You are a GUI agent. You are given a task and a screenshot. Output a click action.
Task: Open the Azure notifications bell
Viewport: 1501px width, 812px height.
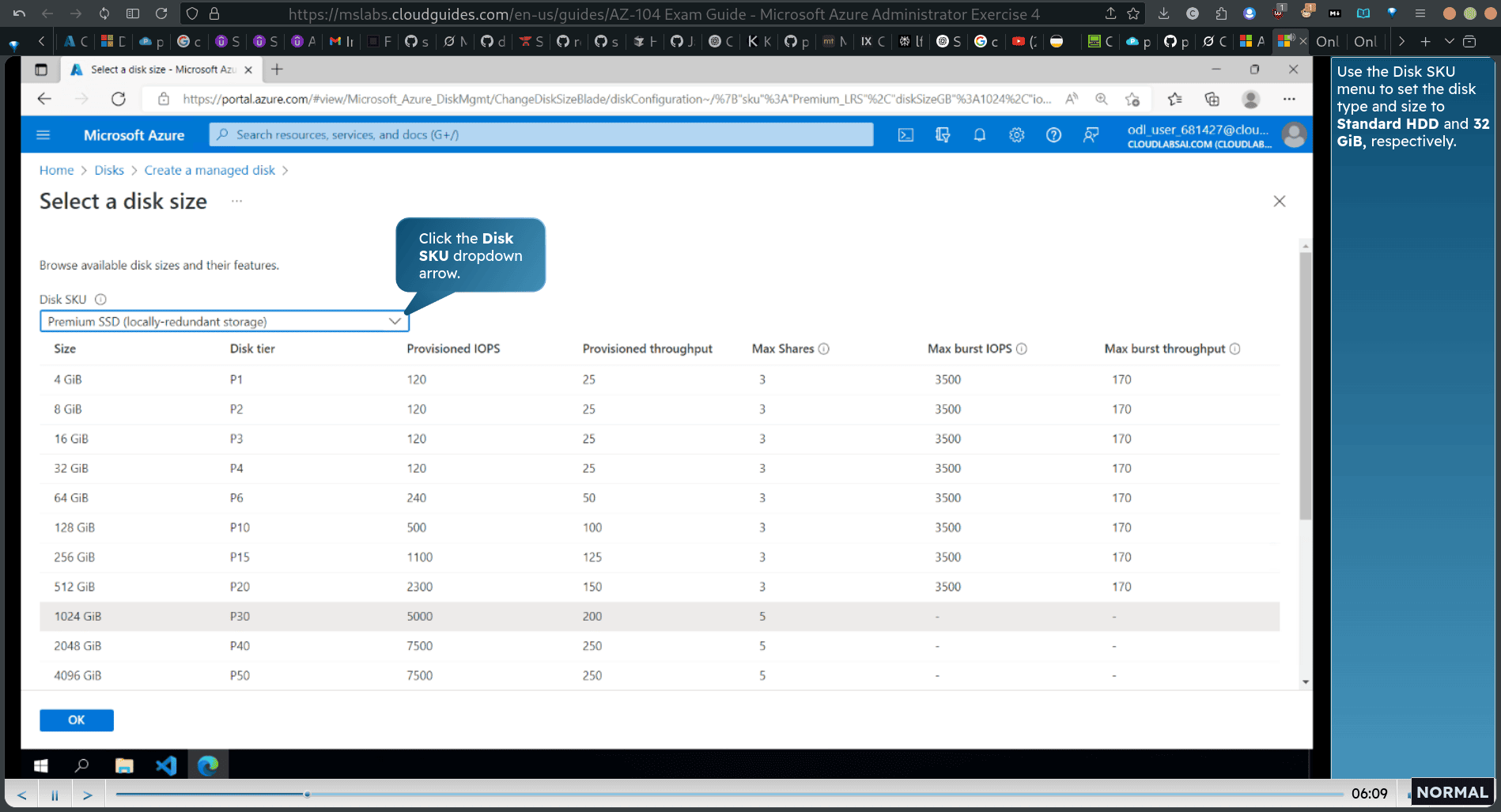(x=980, y=135)
